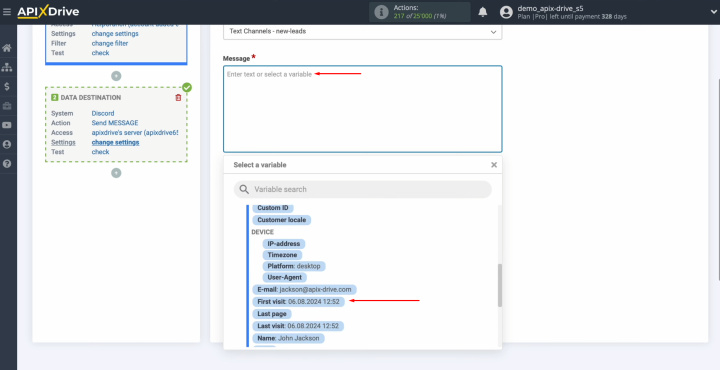The width and height of the screenshot is (720, 370).
Task: Select the Customer locale variable
Action: [281, 220]
